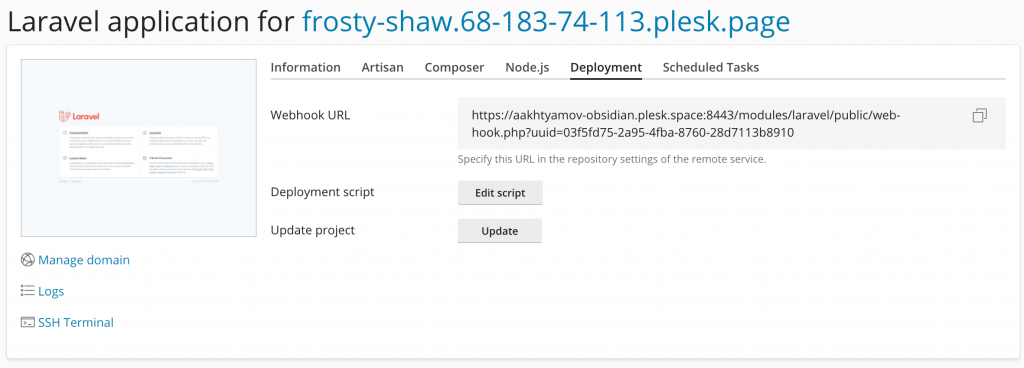This screenshot has width=1024, height=368.
Task: Select the Deployment tab
Action: [606, 67]
